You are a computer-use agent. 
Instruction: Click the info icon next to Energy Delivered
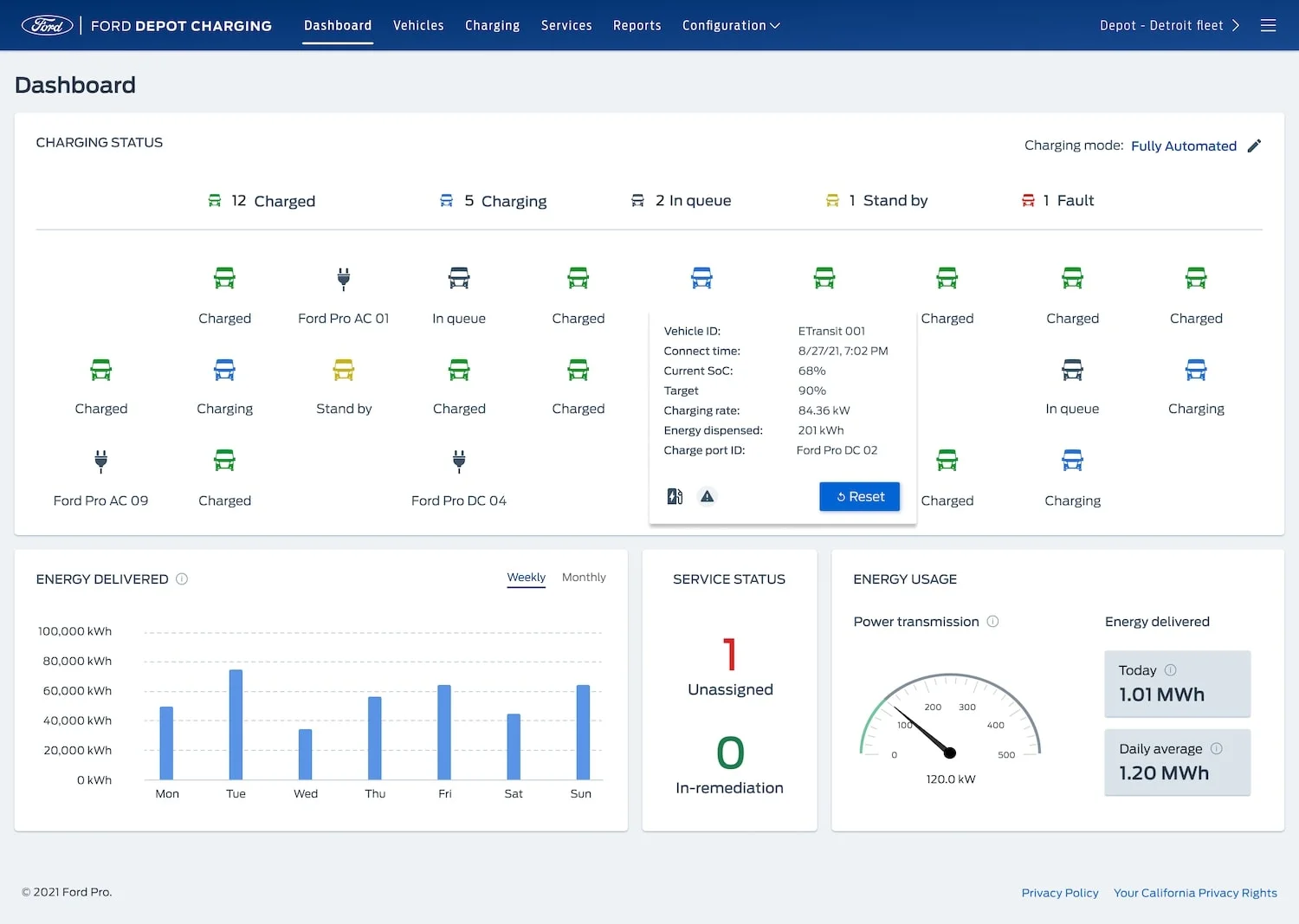click(x=182, y=579)
